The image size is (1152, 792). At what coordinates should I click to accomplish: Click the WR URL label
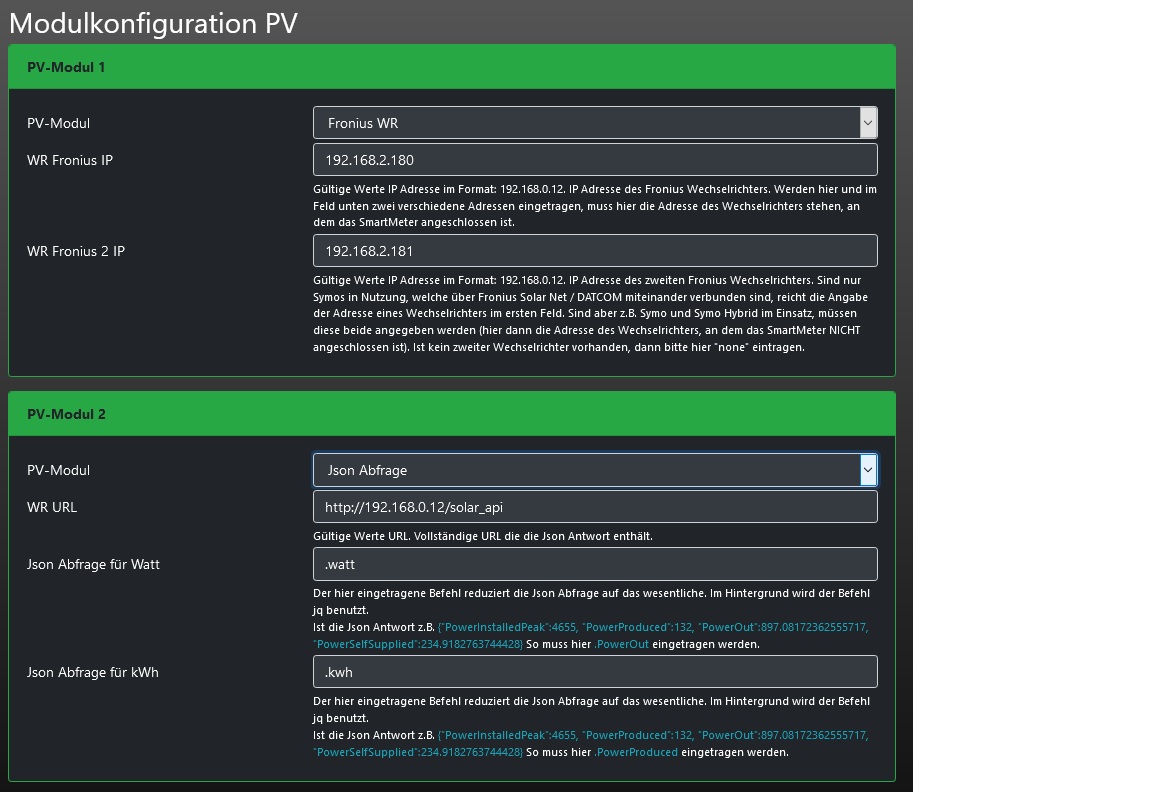point(52,507)
